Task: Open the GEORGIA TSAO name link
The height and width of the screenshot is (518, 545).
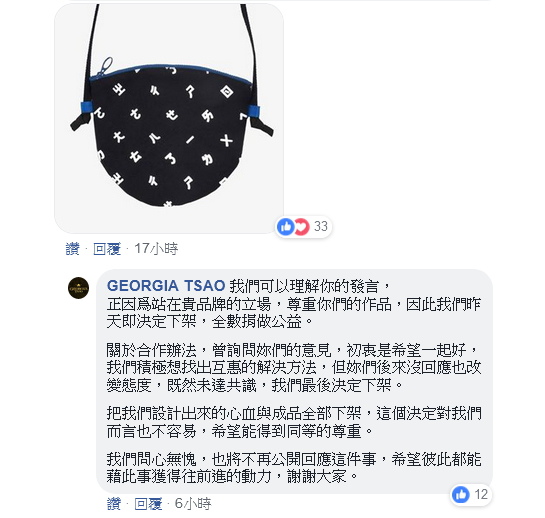Action: click(166, 286)
